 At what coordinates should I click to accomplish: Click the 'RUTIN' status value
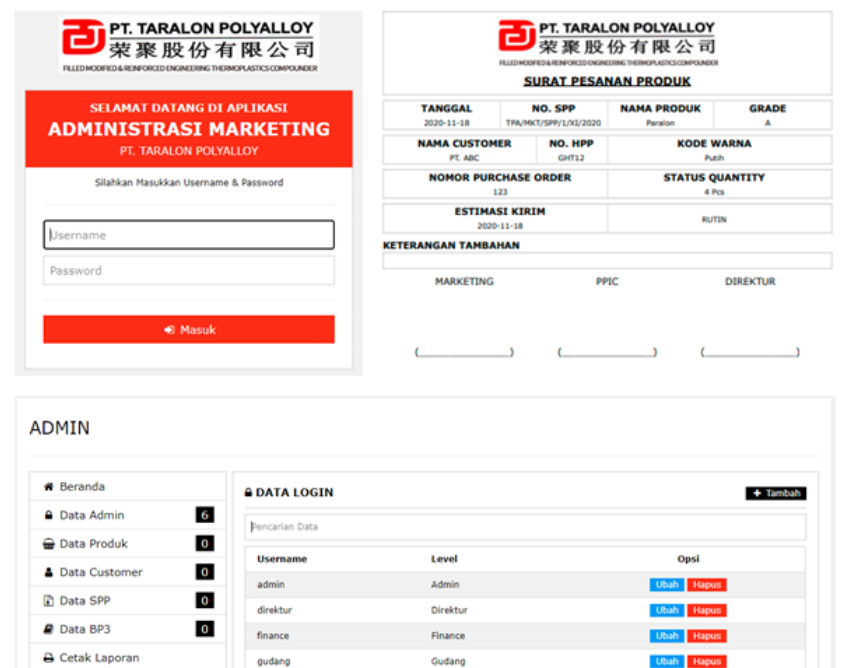(x=714, y=219)
